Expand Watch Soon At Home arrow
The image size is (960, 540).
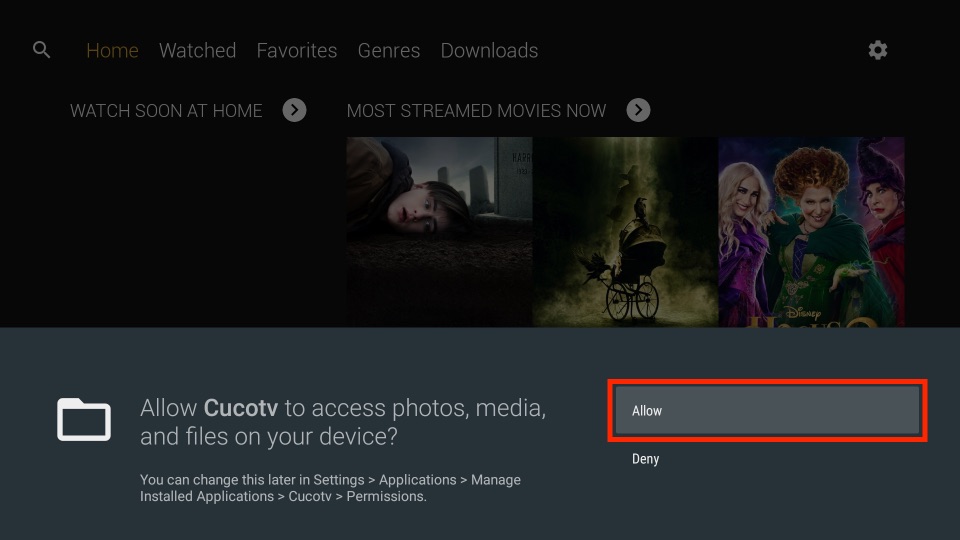294,110
